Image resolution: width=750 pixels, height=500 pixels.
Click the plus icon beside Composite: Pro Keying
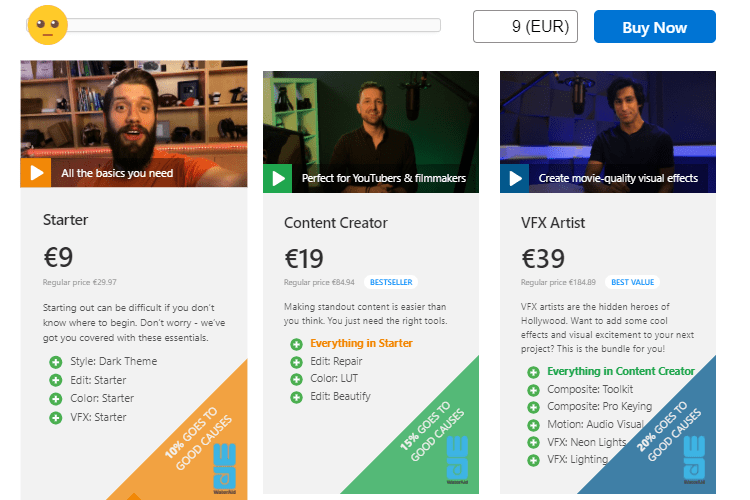(533, 407)
